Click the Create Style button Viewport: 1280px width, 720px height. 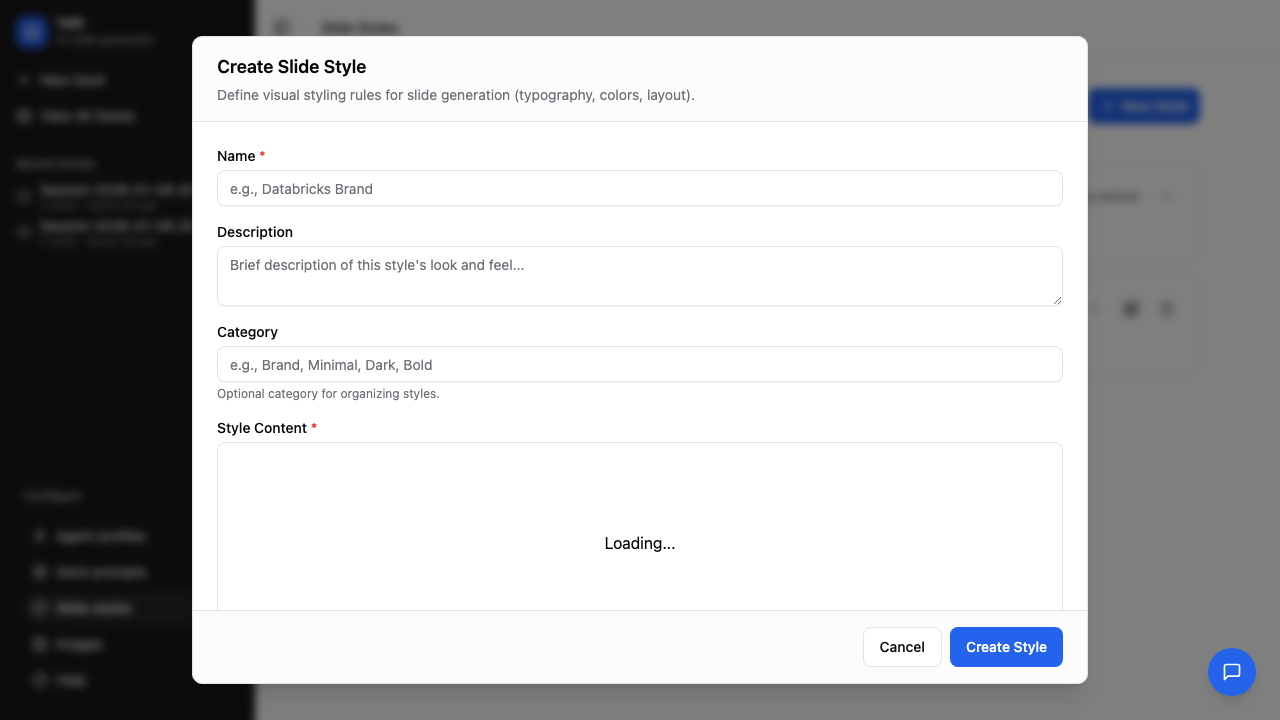1006,647
